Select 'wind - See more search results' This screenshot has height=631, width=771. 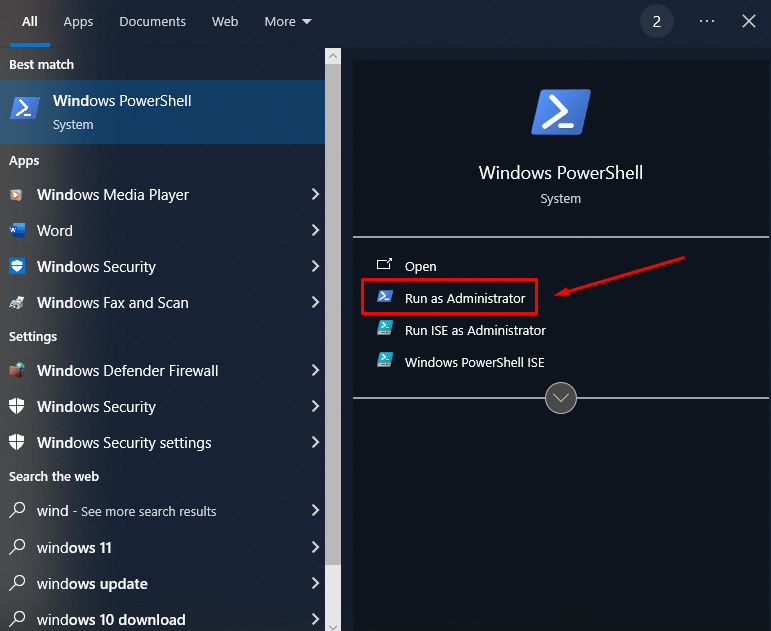162,511
